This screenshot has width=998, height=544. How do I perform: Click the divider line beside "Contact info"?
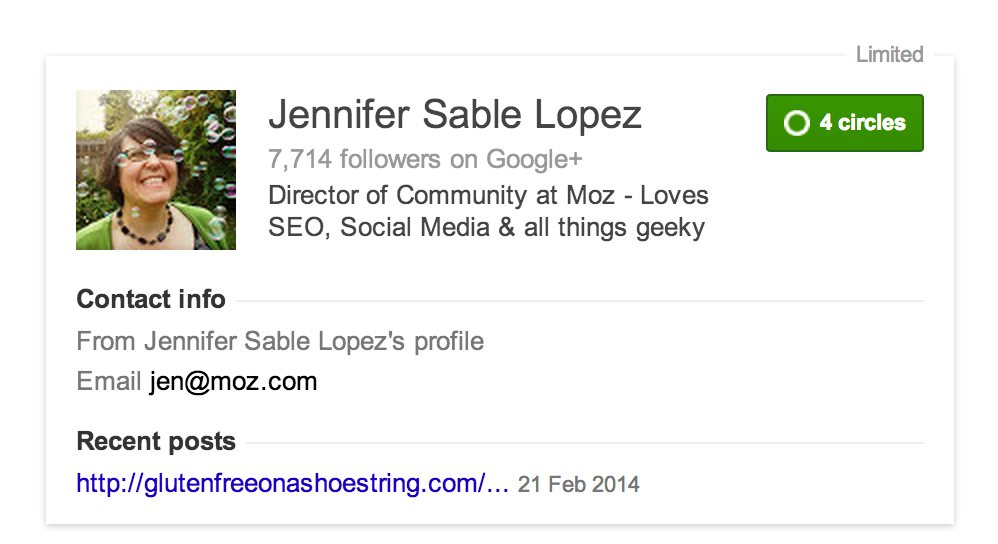580,300
